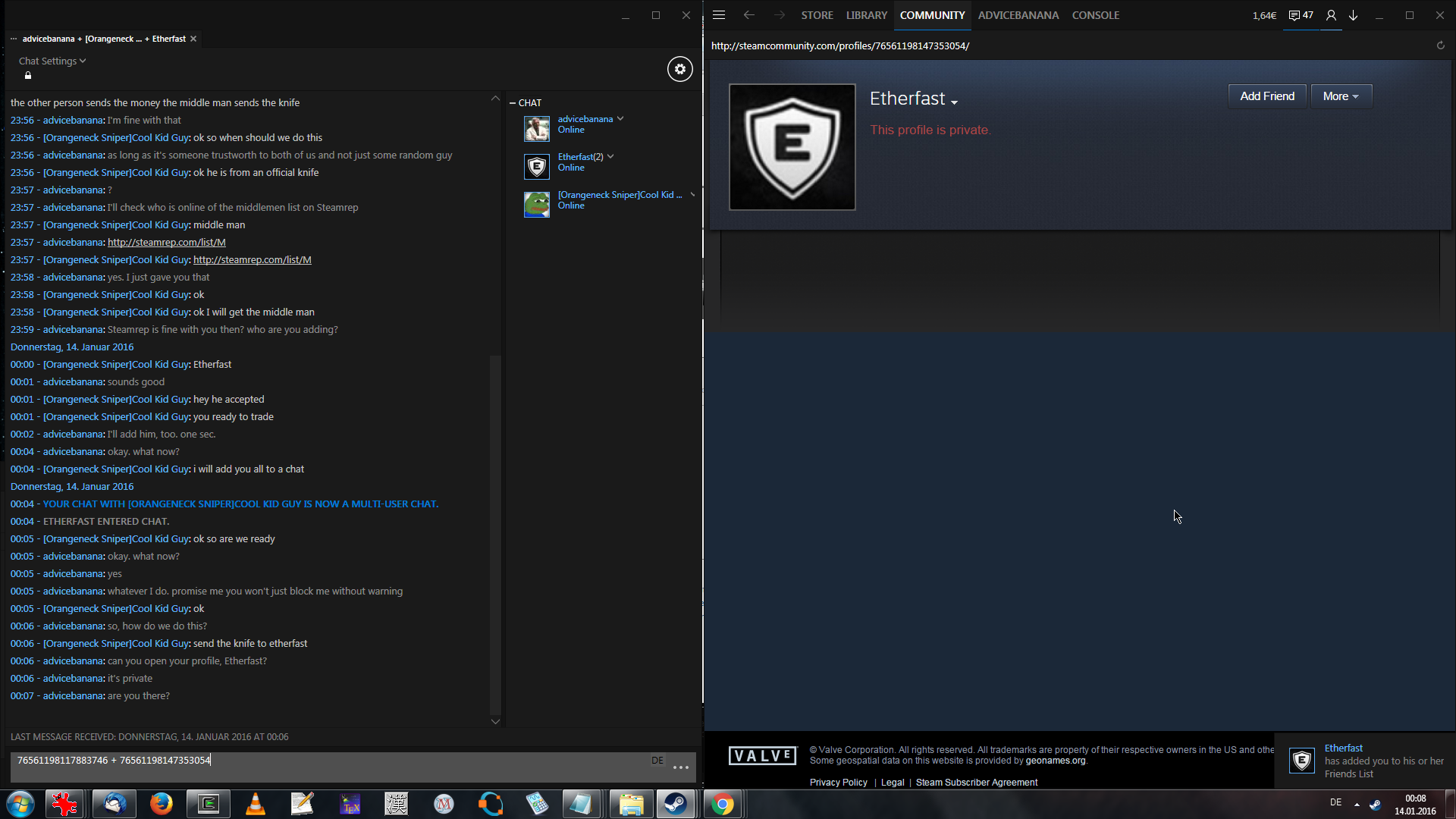Open downloads arrow icon
This screenshot has width=1456, height=819.
pyautogui.click(x=1353, y=15)
